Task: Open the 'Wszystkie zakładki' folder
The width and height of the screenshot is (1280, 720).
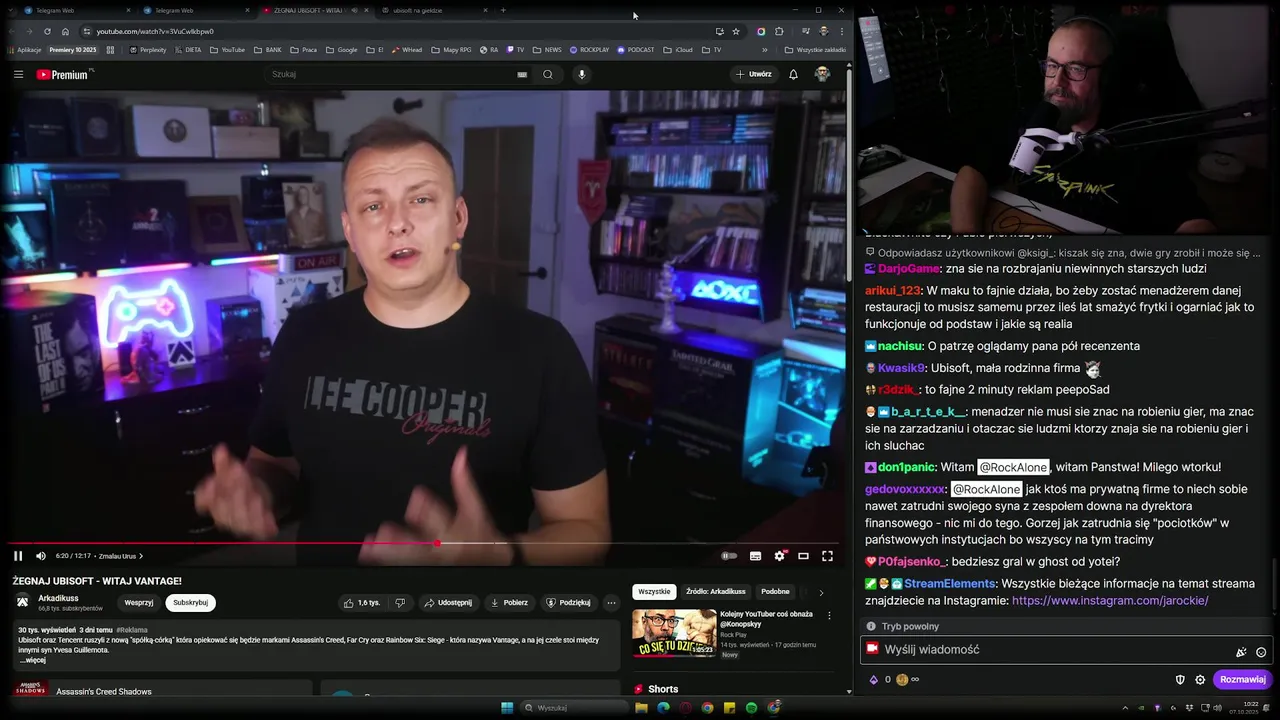Action: [815, 49]
